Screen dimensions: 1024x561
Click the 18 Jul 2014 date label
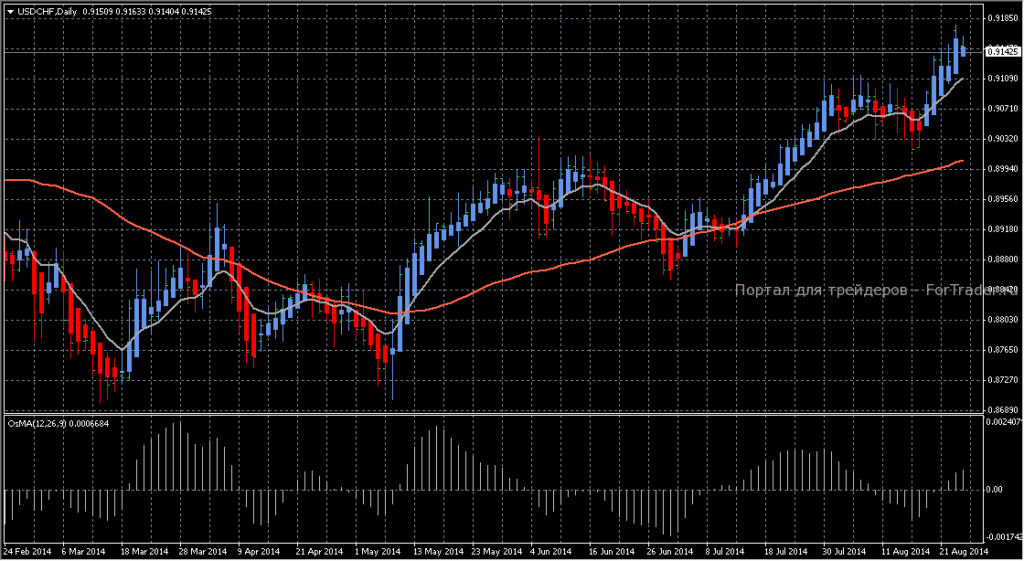[x=788, y=552]
